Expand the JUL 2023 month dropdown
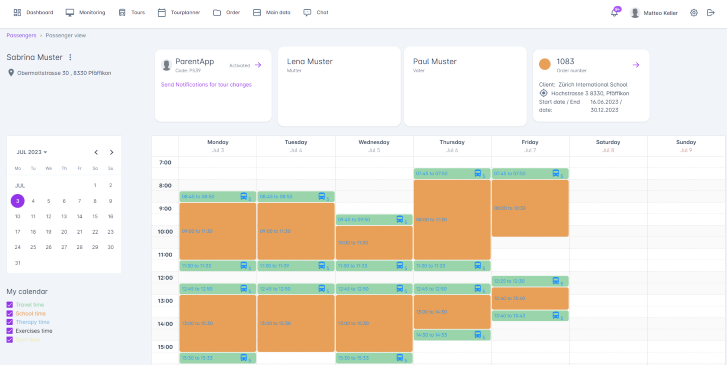 pos(32,152)
